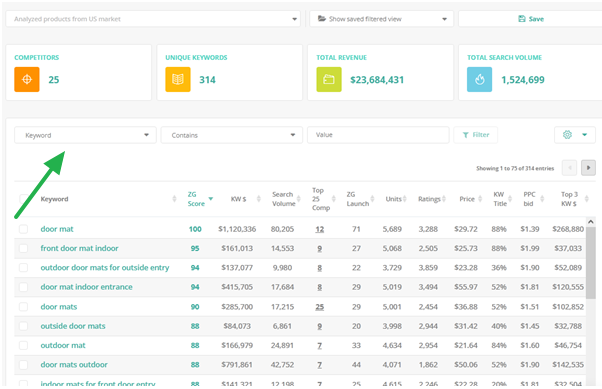Image resolution: width=602 pixels, height=389 pixels.
Task: Check the select-all checkbox in table header
Action: click(x=24, y=199)
